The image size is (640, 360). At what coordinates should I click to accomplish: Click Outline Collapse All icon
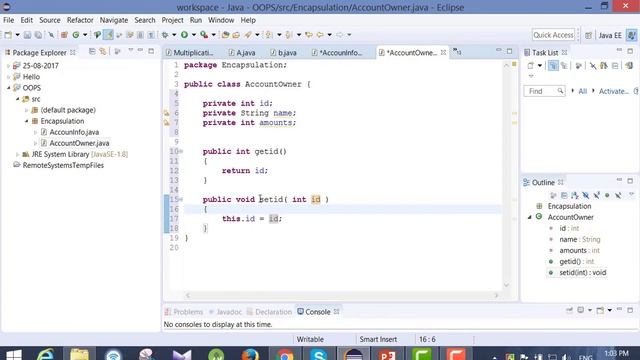tap(564, 196)
